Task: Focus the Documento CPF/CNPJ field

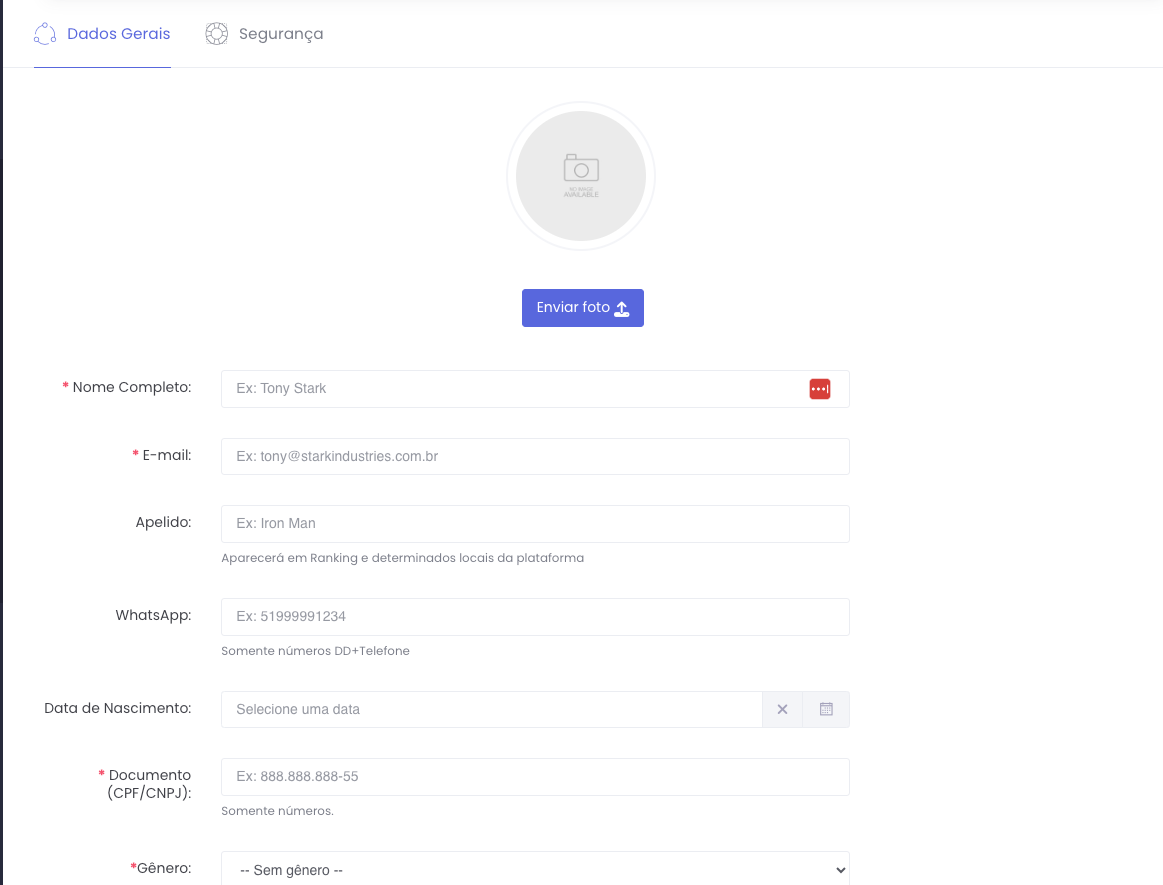Action: [535, 776]
